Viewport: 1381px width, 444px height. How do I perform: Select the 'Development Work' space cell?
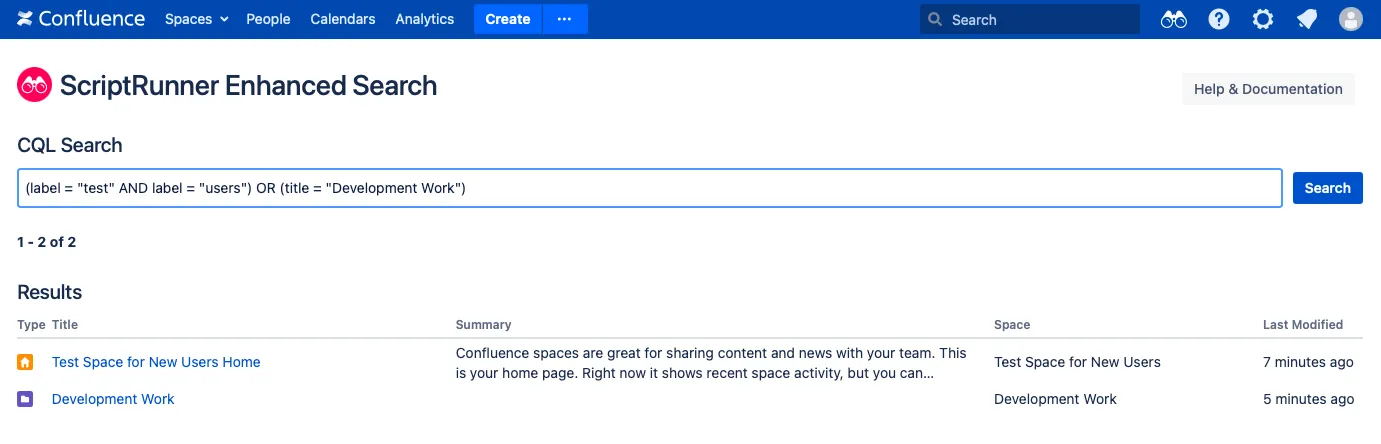(x=1055, y=399)
